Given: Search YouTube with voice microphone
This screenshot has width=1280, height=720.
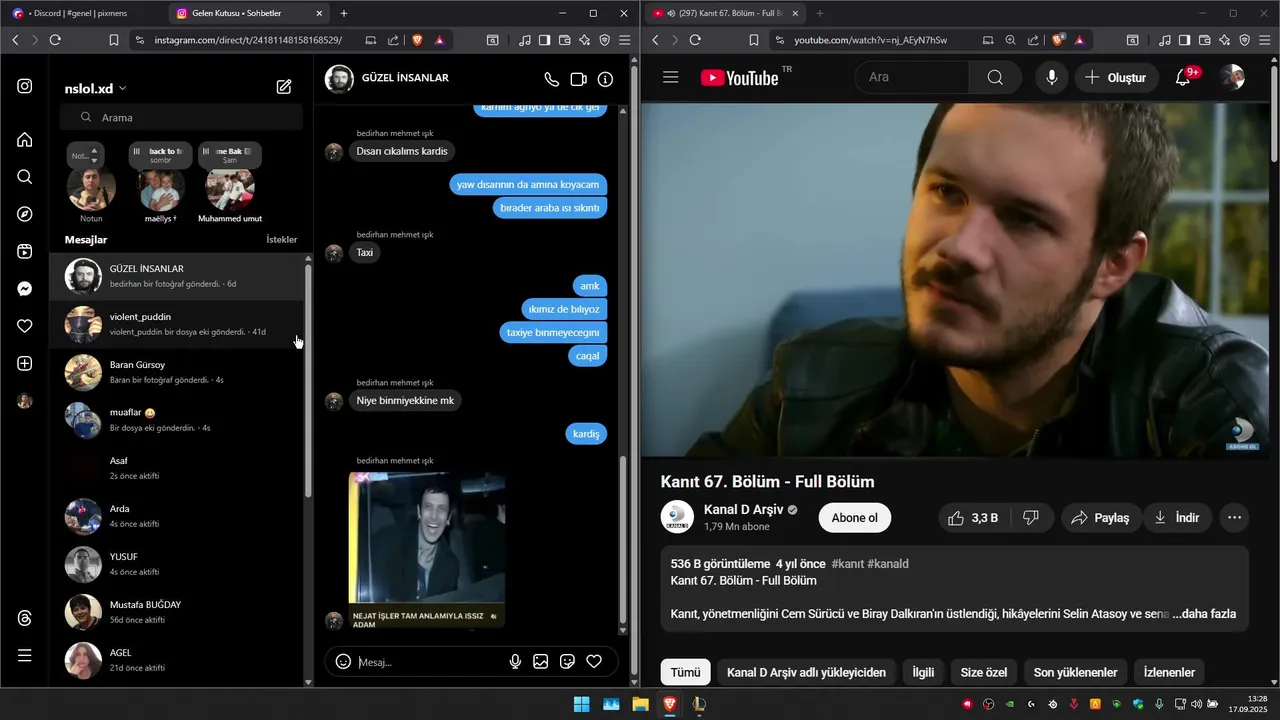Looking at the screenshot, I should coord(1051,77).
